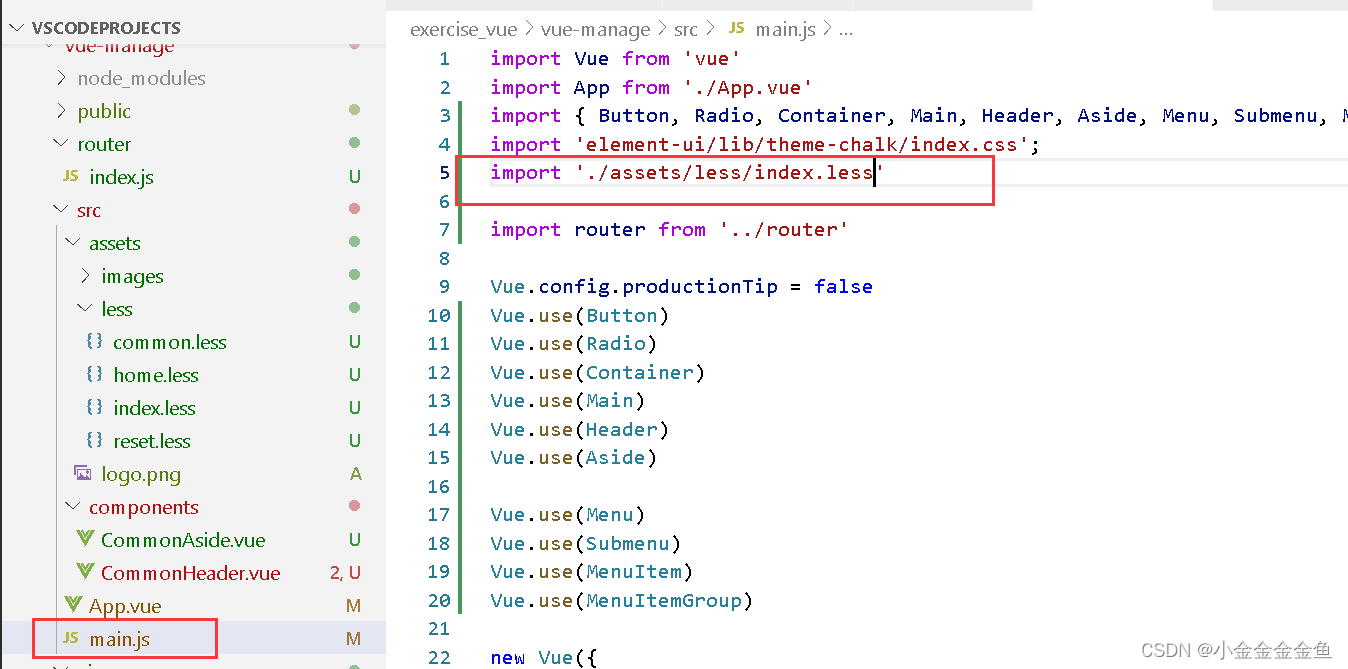Expand the images folder chevron
The width and height of the screenshot is (1348, 669).
86,276
